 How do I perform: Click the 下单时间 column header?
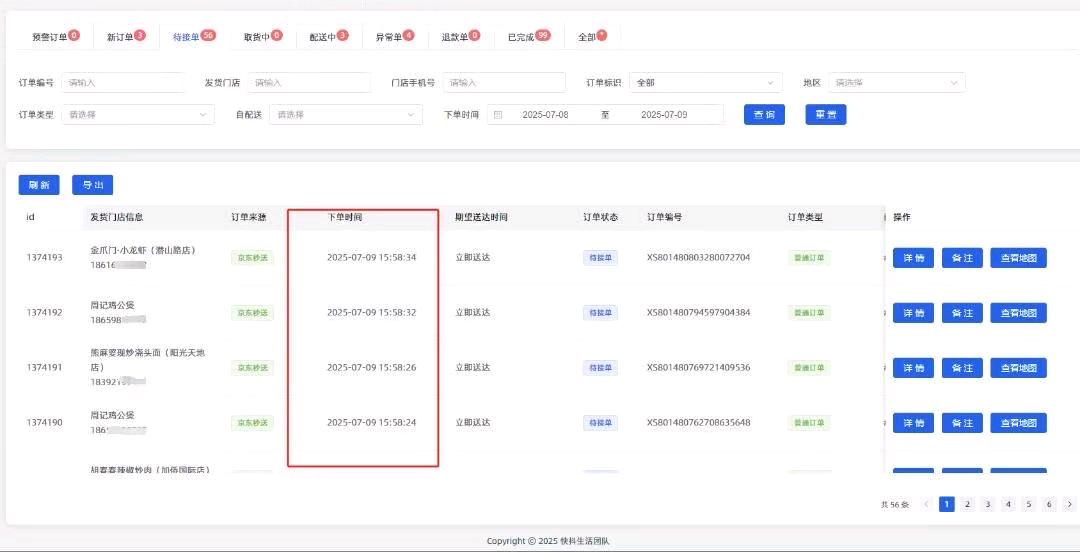tap(344, 217)
